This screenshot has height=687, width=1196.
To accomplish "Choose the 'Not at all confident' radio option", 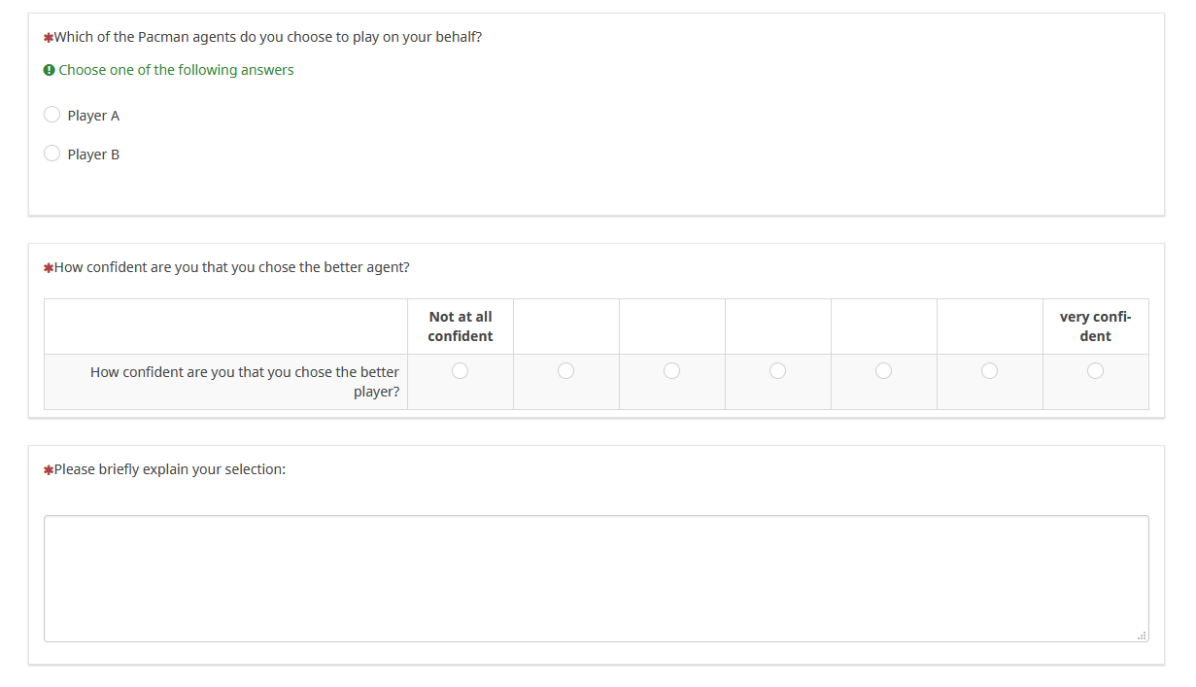I will click(460, 371).
